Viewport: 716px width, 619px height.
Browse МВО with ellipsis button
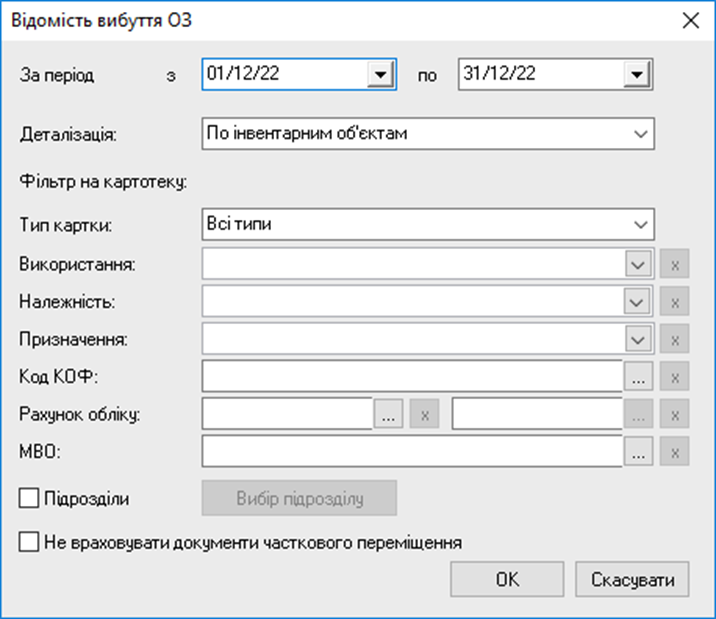(638, 451)
